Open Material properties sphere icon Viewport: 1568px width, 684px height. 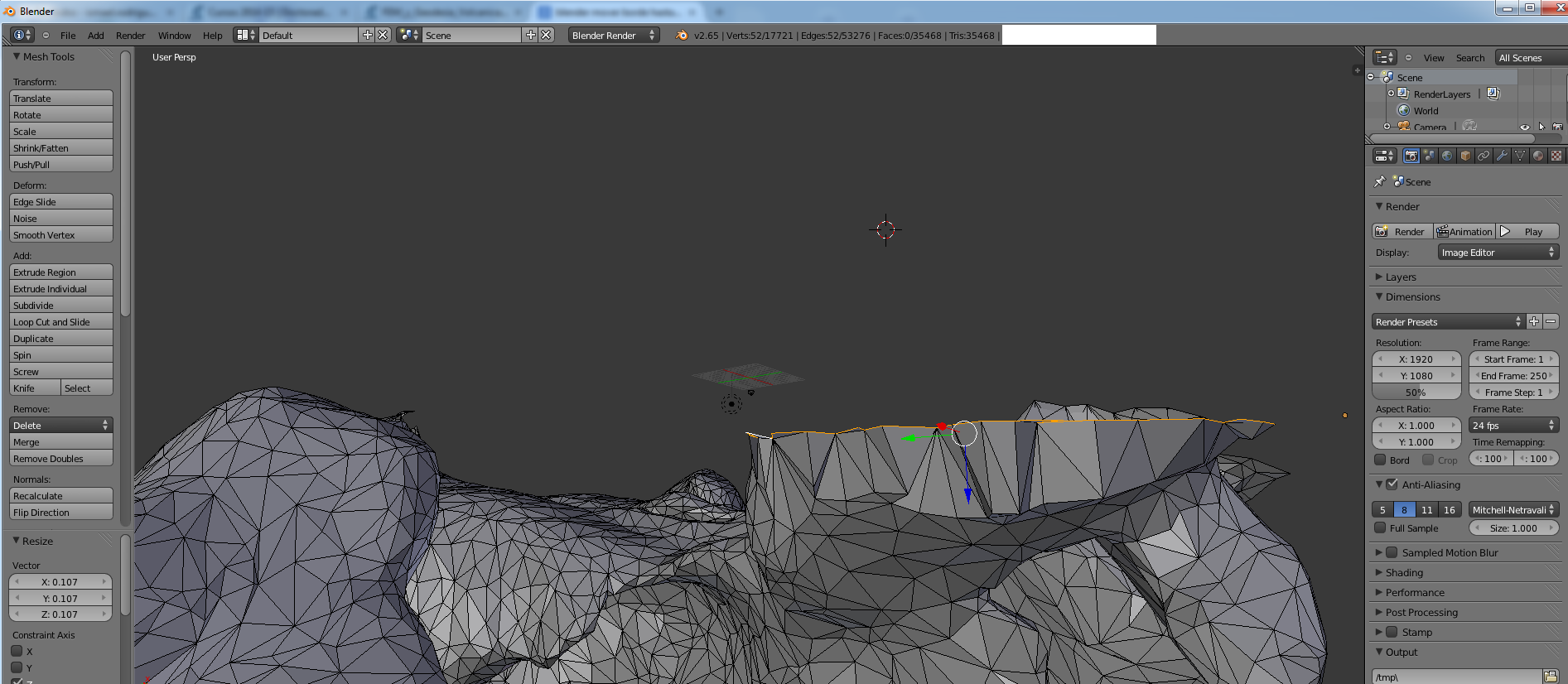[x=1538, y=156]
